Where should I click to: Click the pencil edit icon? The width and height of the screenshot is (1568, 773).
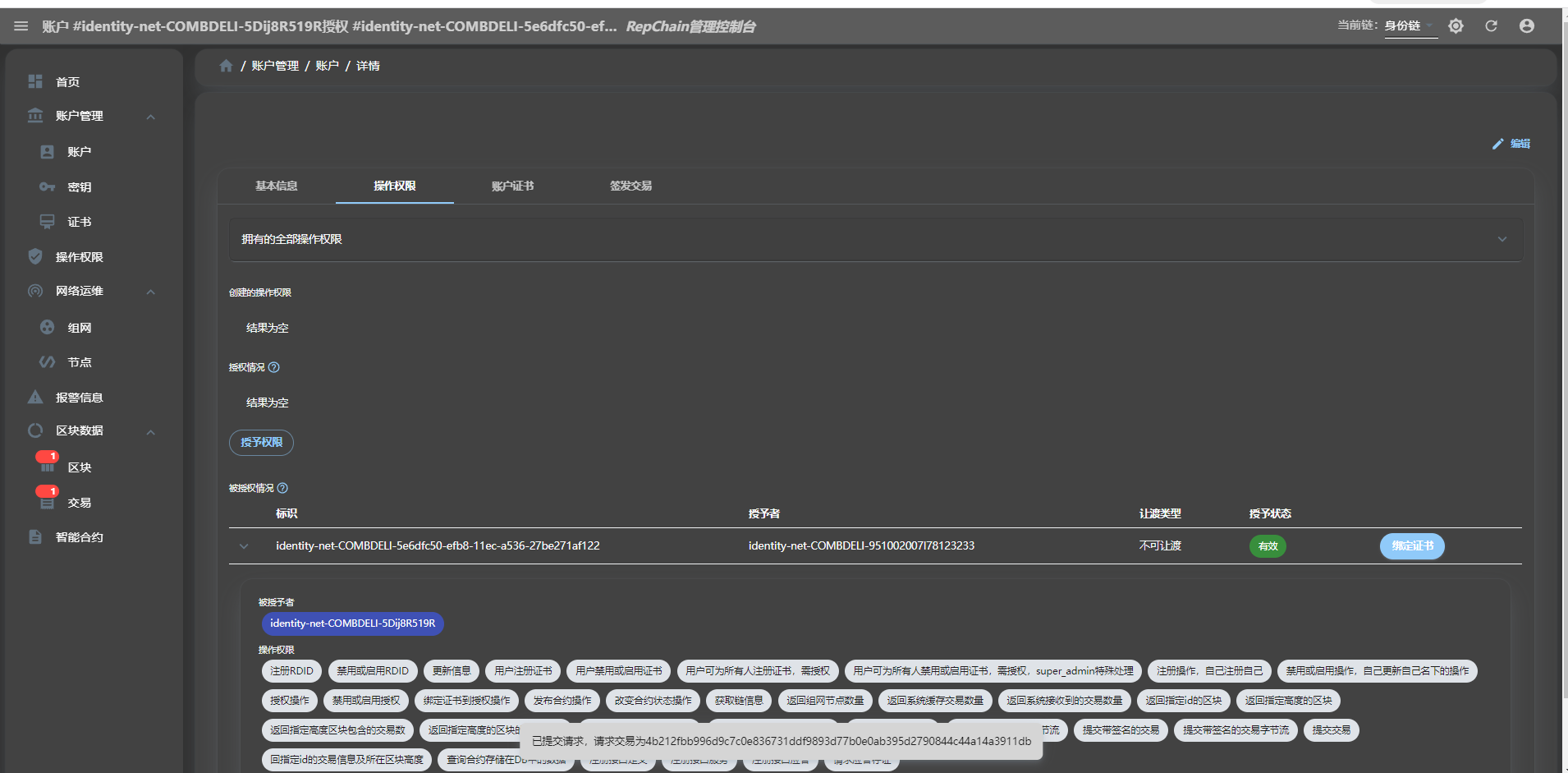(1497, 144)
